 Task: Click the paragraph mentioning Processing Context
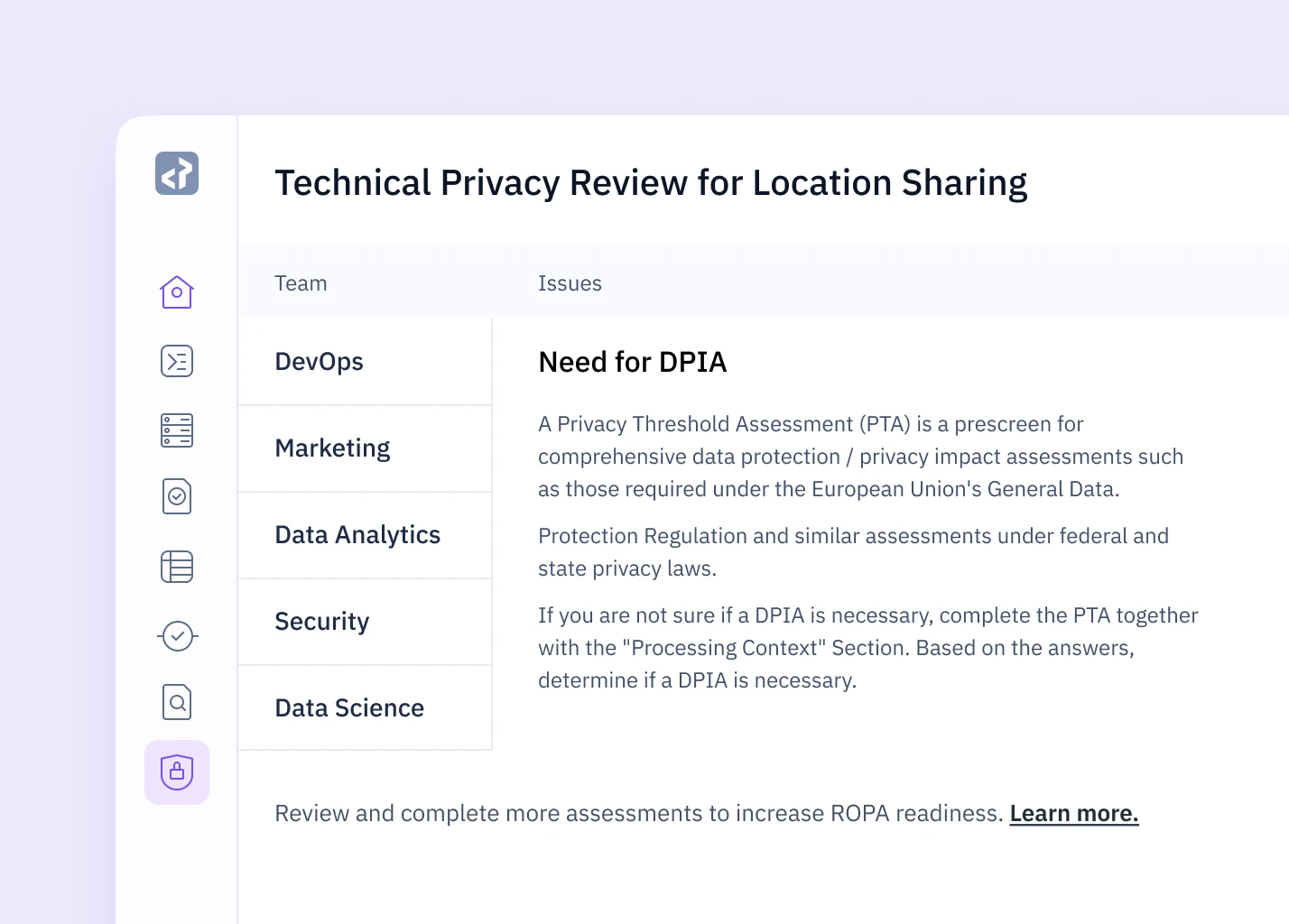867,648
